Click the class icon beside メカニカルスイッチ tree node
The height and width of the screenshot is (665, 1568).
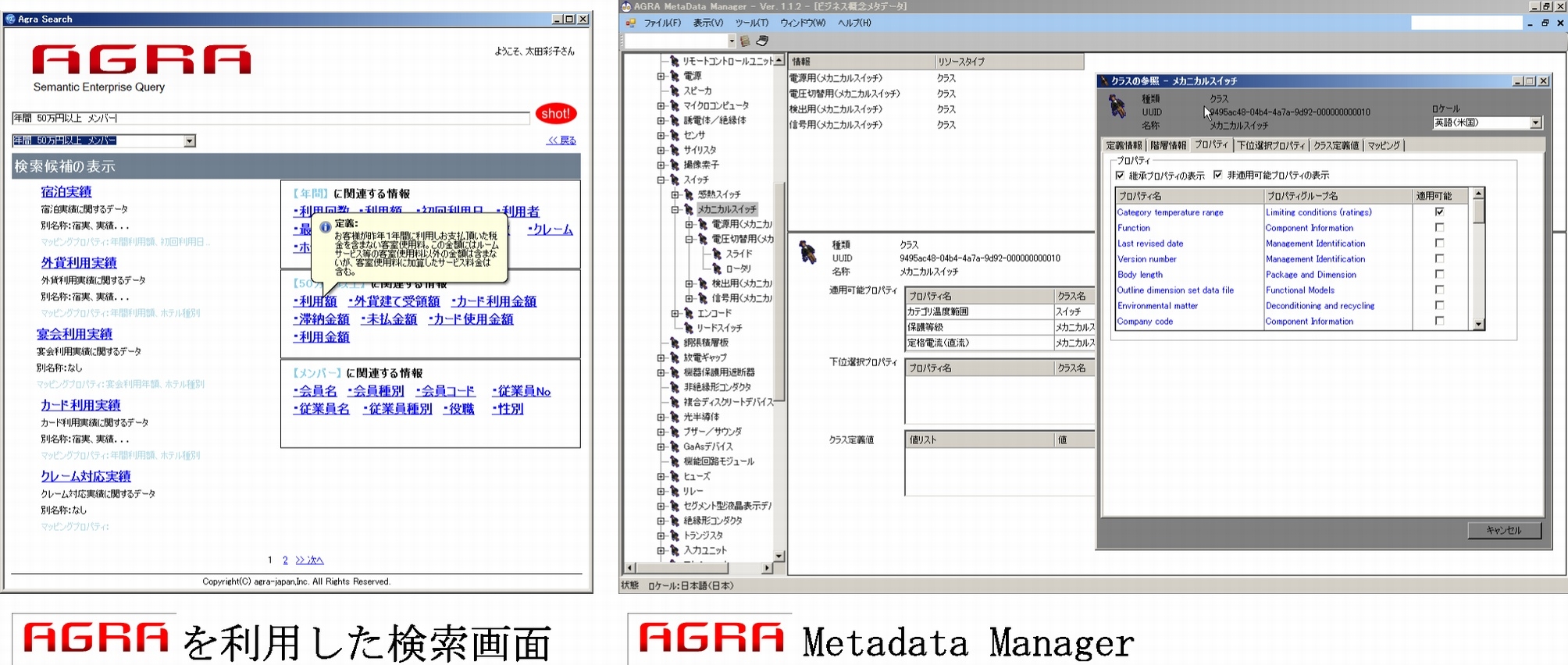point(689,209)
